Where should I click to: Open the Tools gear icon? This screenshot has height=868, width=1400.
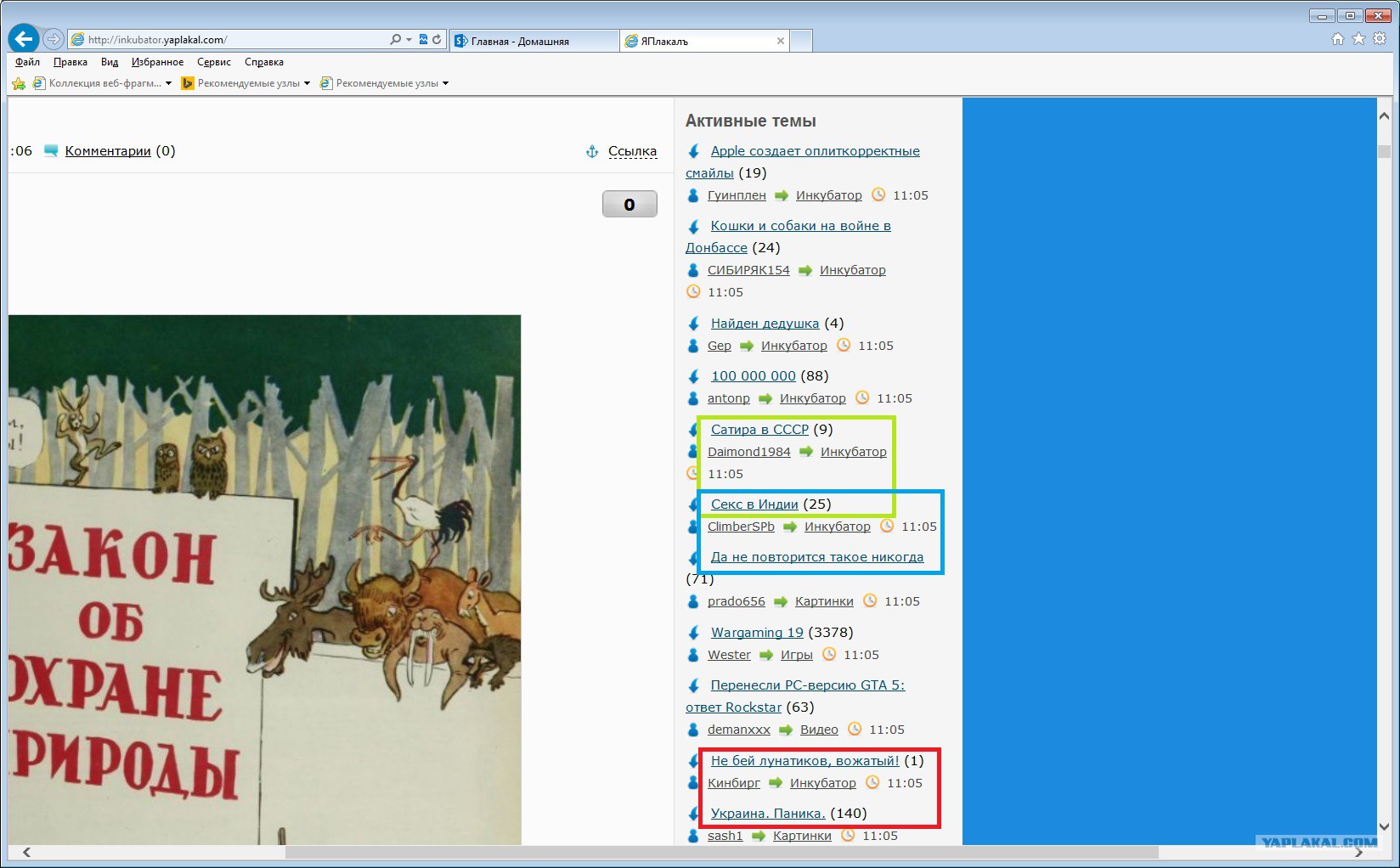1380,39
